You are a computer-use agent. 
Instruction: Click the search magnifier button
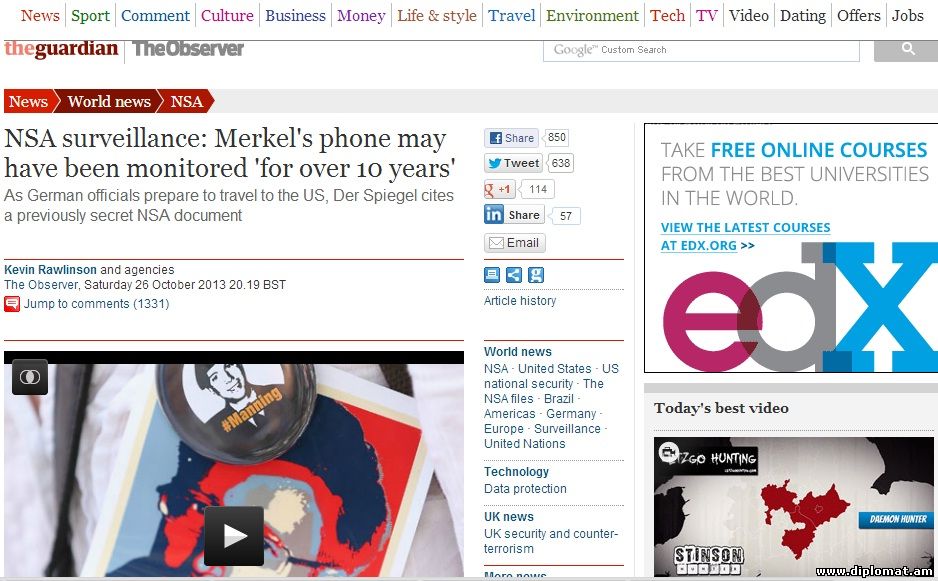[x=907, y=50]
